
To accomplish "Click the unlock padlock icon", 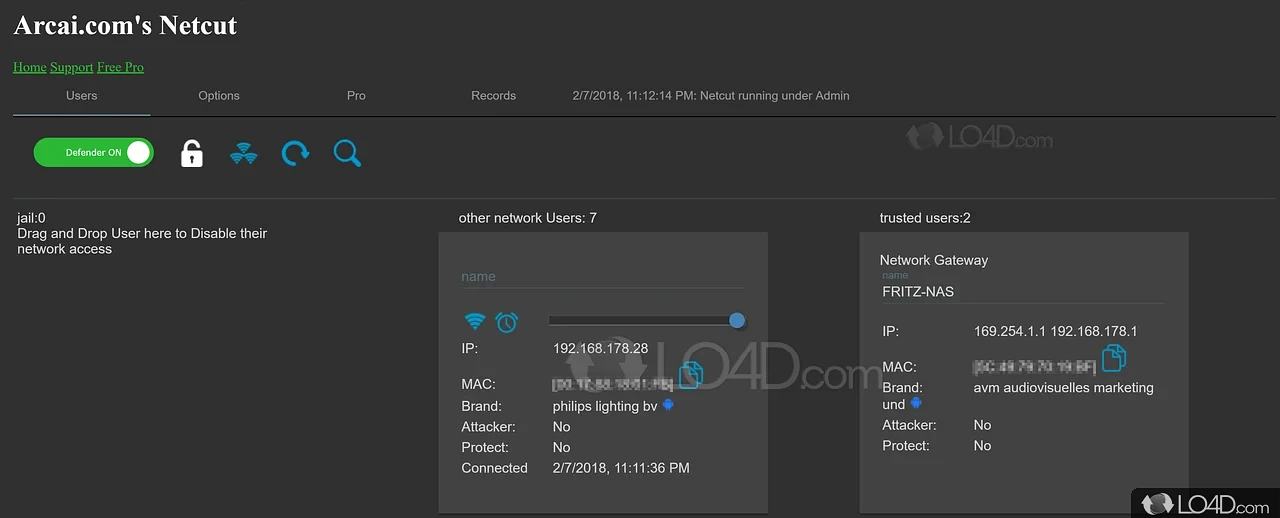I will tap(192, 153).
